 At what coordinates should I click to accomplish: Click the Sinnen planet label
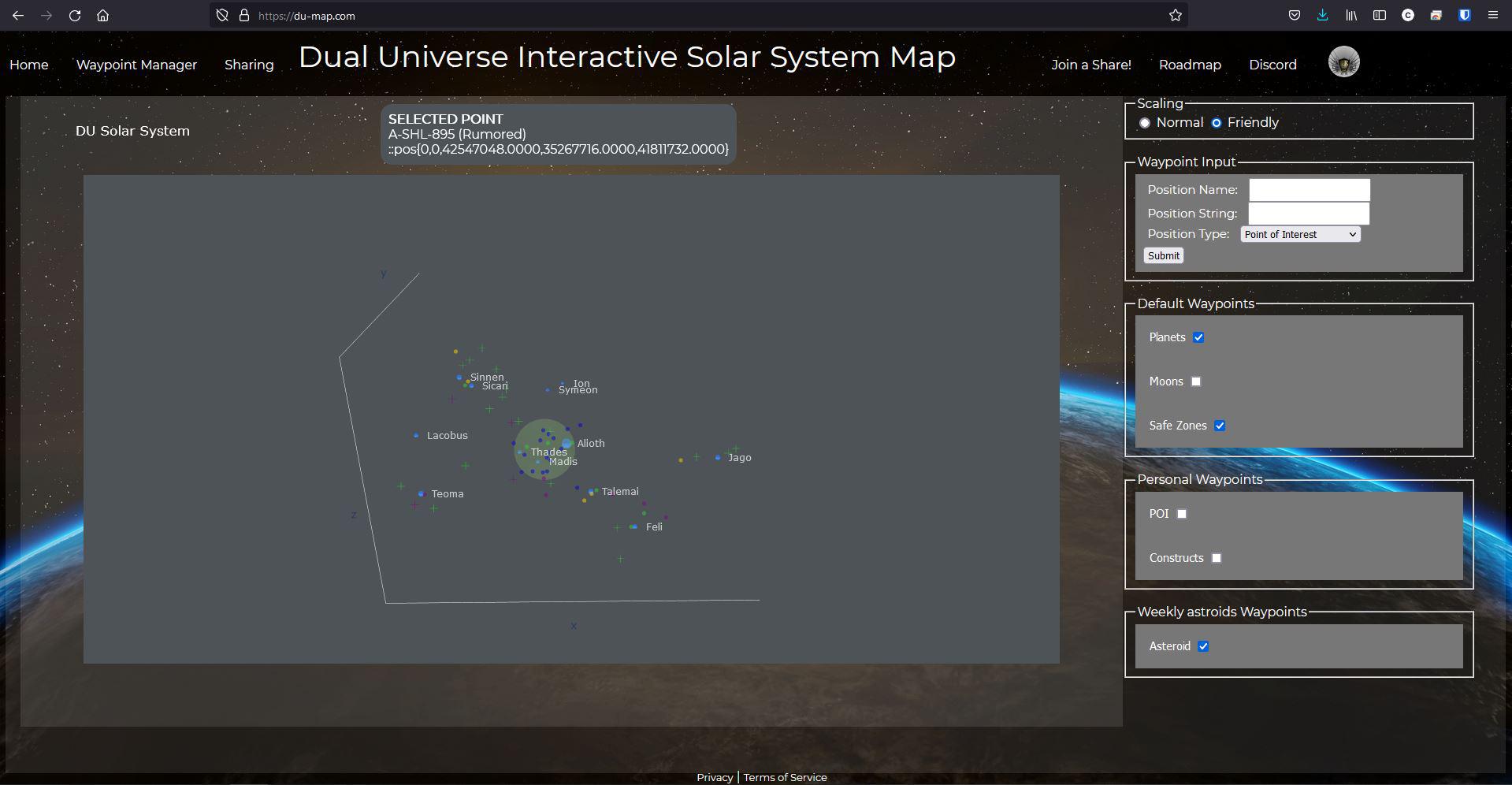point(487,377)
